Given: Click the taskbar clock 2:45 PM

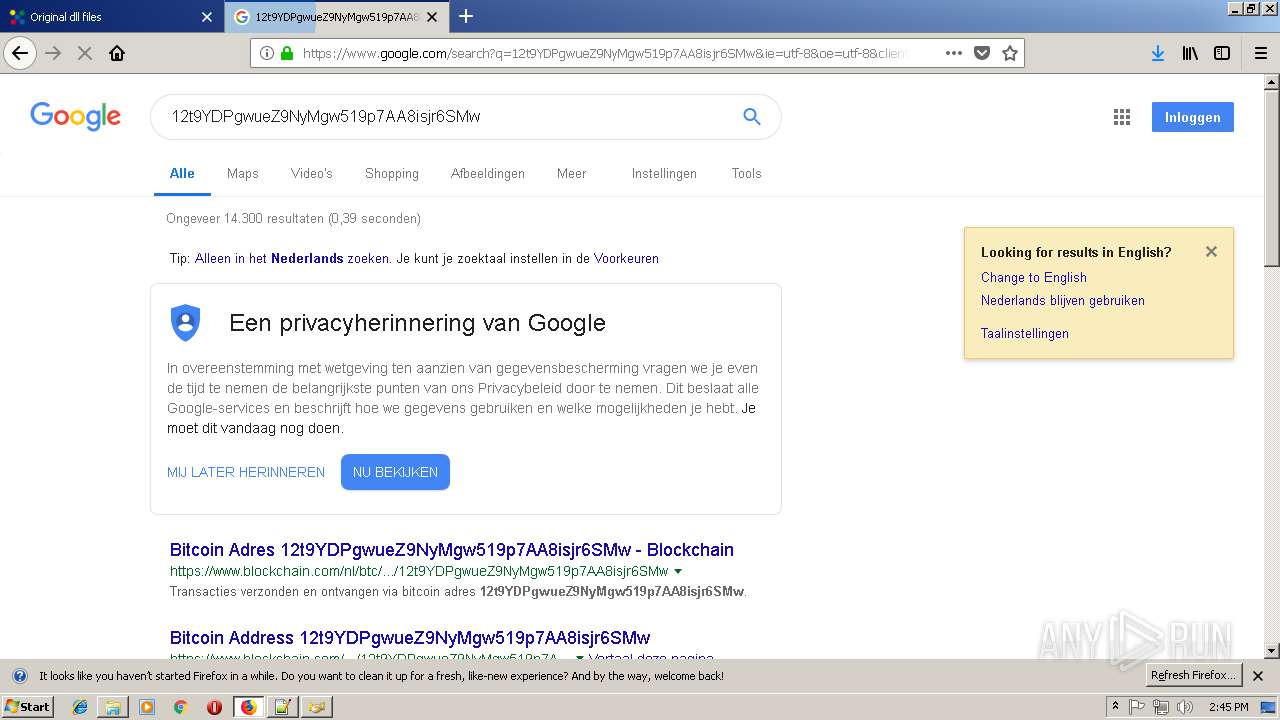Looking at the screenshot, I should point(1229,707).
